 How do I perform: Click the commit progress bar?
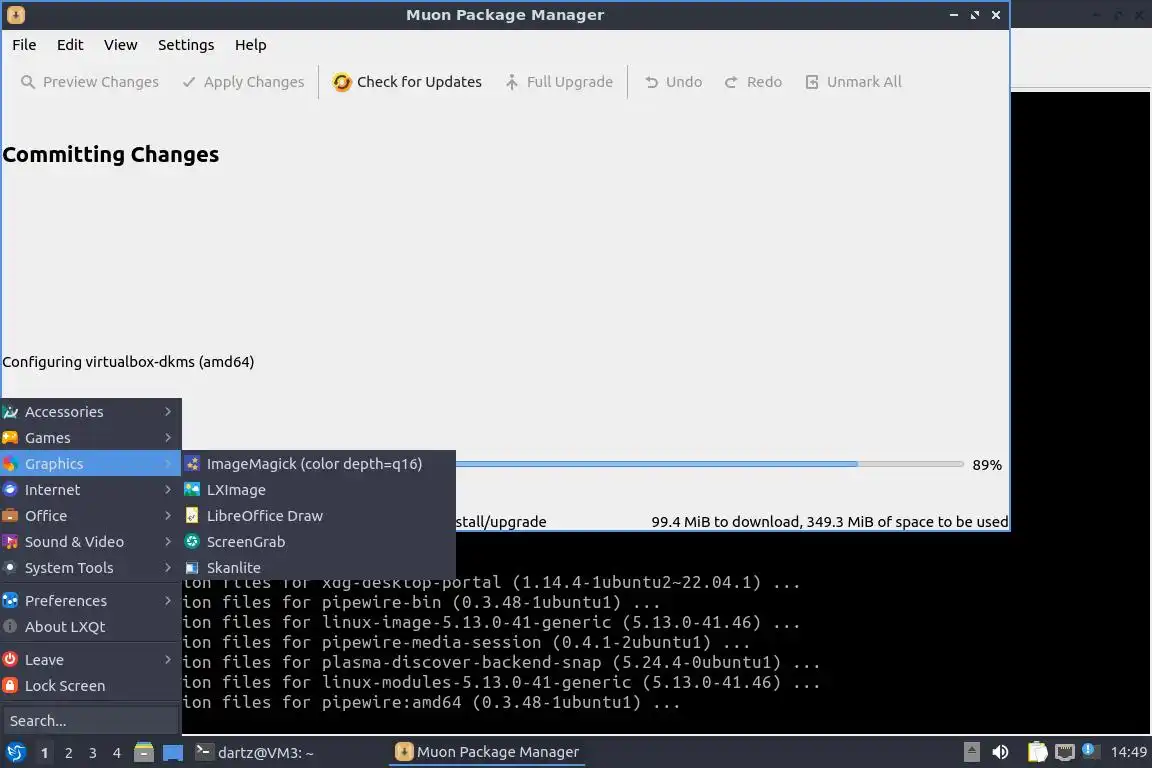point(709,464)
